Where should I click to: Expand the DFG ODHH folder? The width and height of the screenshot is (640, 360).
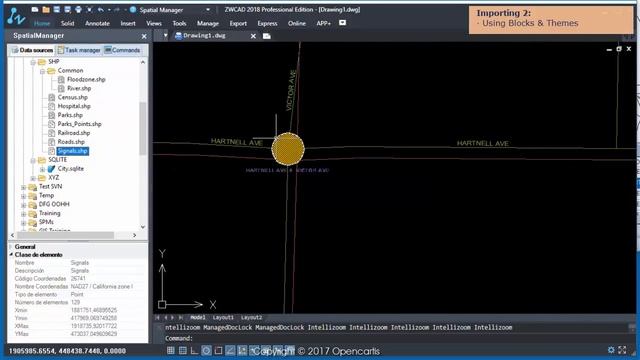[24, 204]
